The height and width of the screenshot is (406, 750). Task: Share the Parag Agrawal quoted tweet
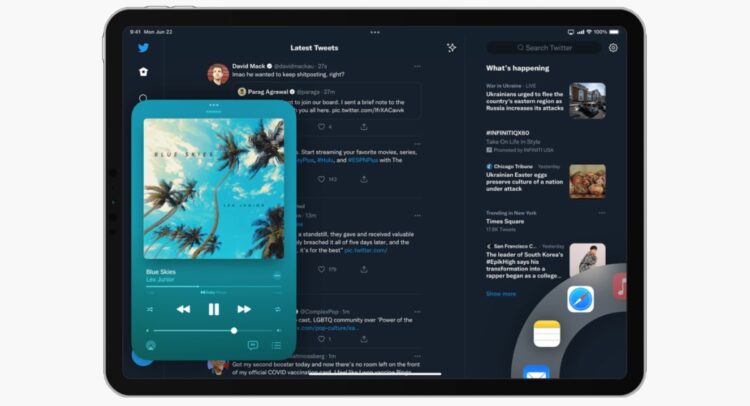click(x=364, y=127)
